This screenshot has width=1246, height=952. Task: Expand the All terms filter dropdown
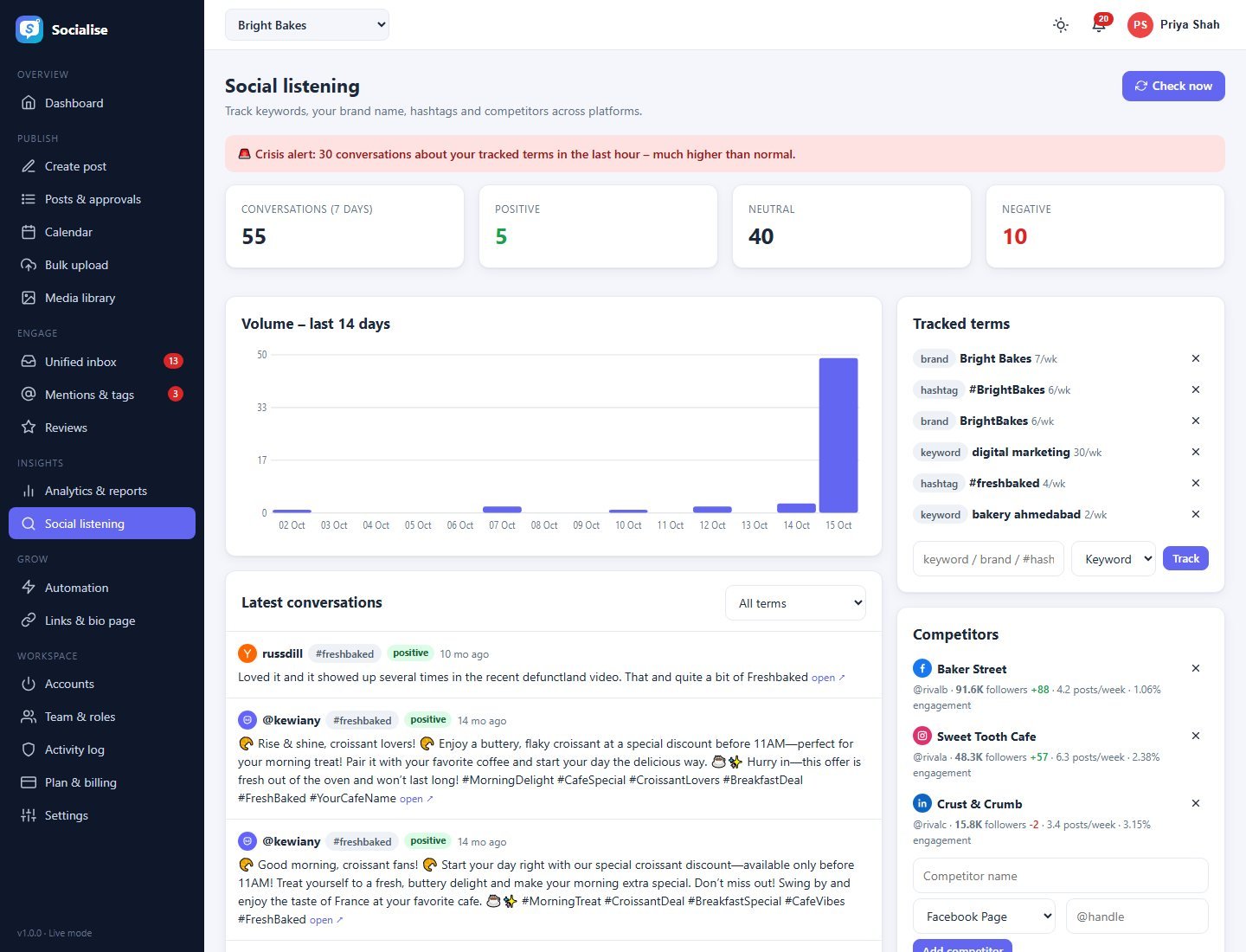point(796,603)
